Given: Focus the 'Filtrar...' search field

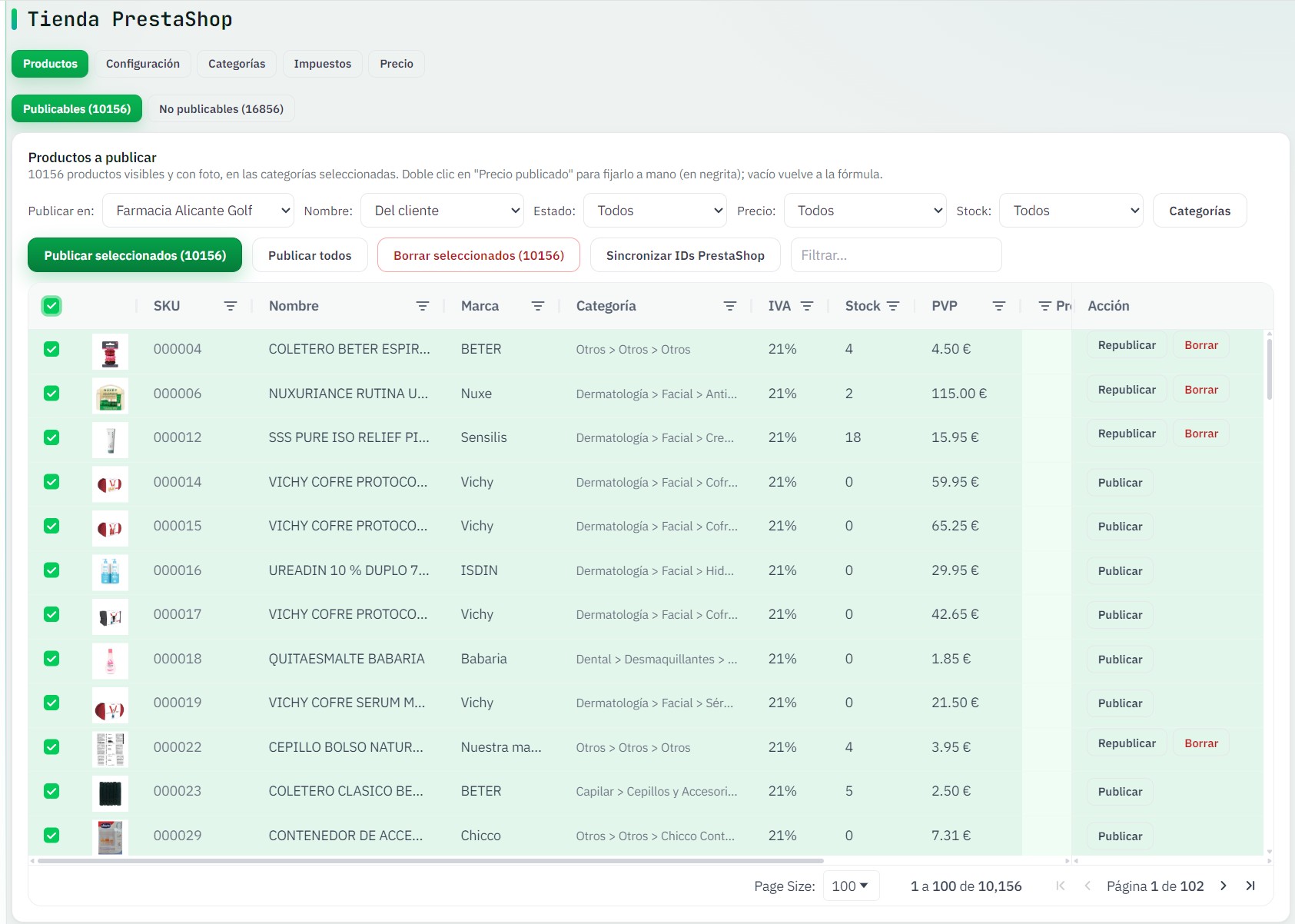Looking at the screenshot, I should [896, 255].
